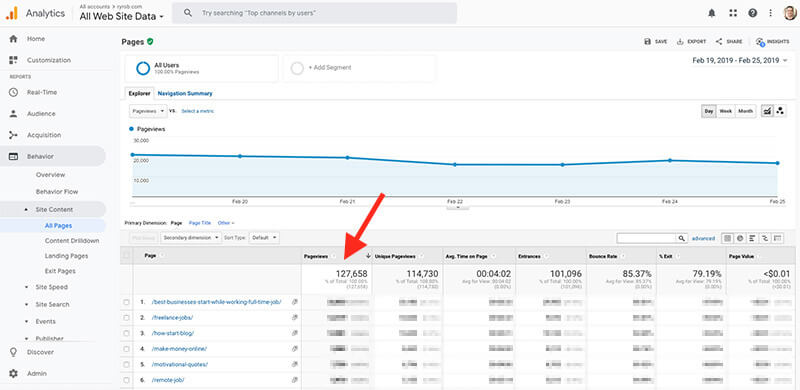
Task: Click the Google Analytics logo
Action: click(x=11, y=13)
